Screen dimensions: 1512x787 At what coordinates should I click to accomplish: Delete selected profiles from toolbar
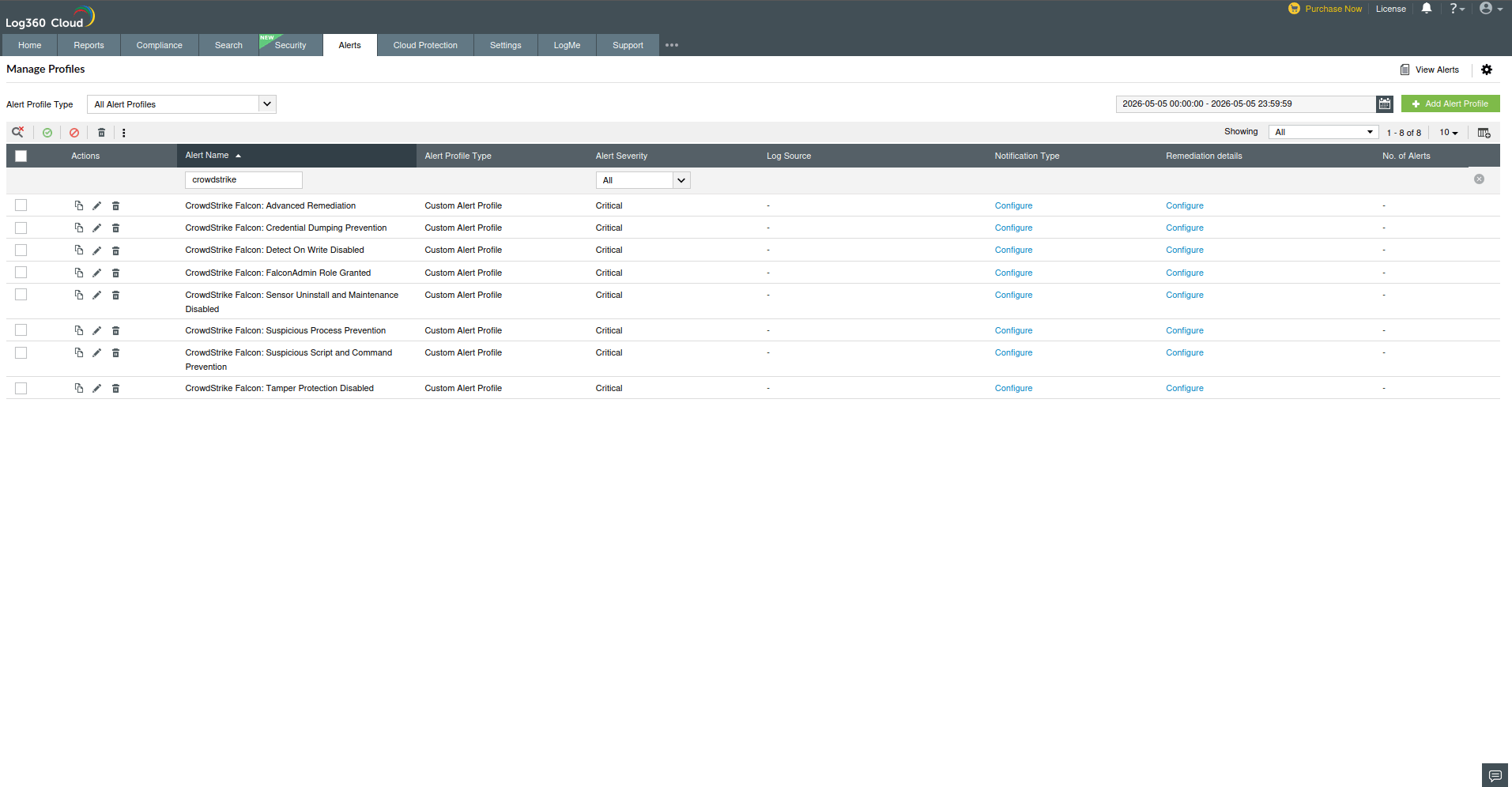[101, 133]
